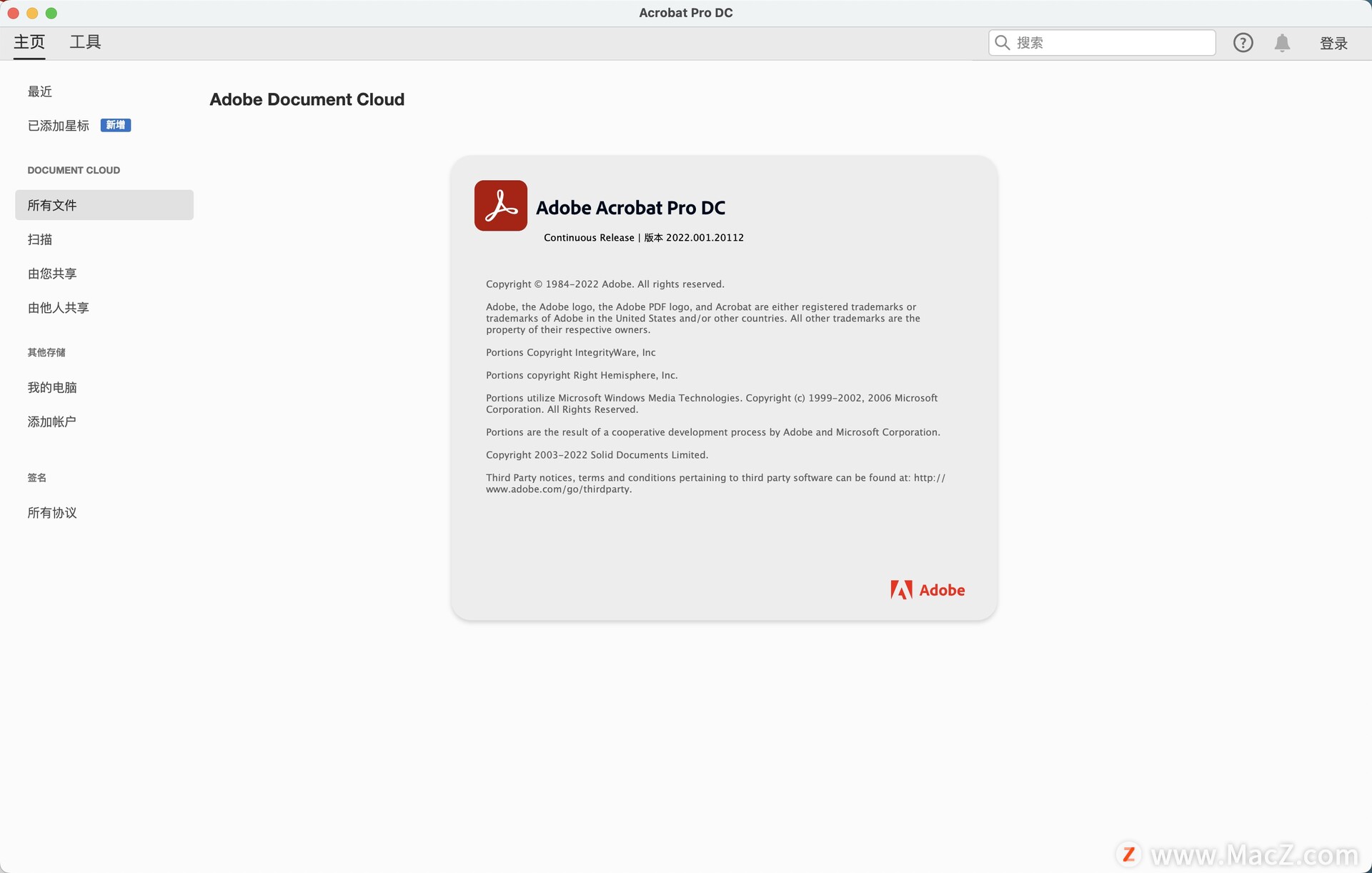Open 扫描 in the sidebar
1372x873 pixels.
(40, 239)
